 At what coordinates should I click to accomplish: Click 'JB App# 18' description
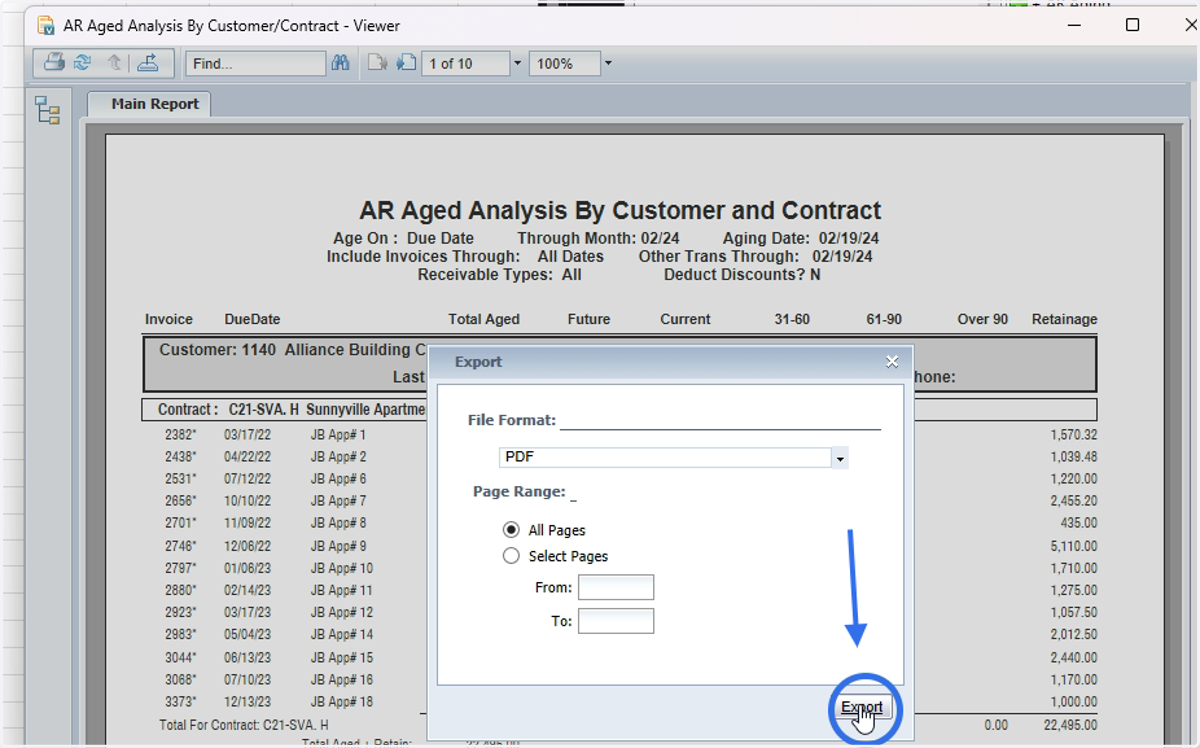click(342, 701)
